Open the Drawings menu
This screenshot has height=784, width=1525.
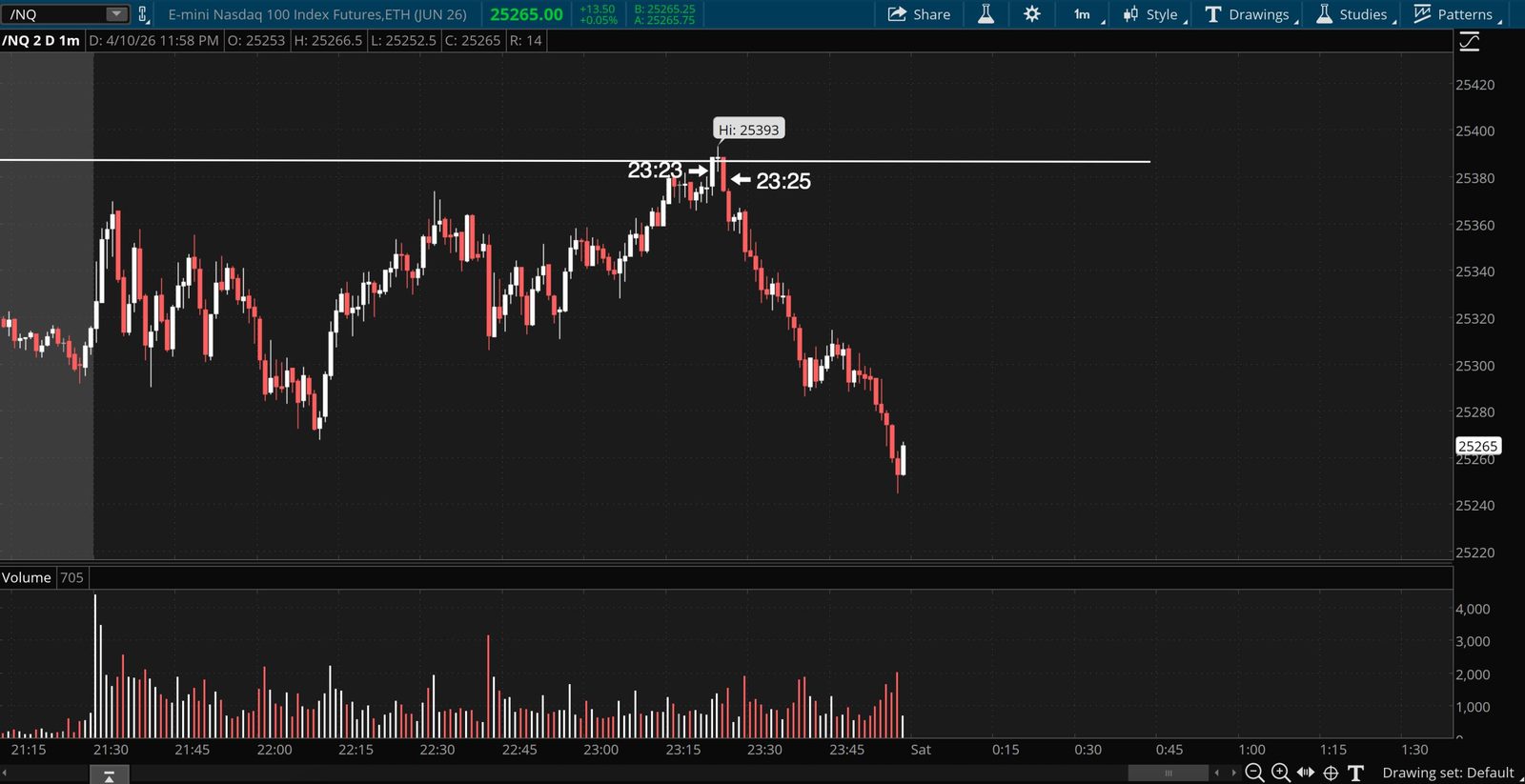coord(1251,14)
